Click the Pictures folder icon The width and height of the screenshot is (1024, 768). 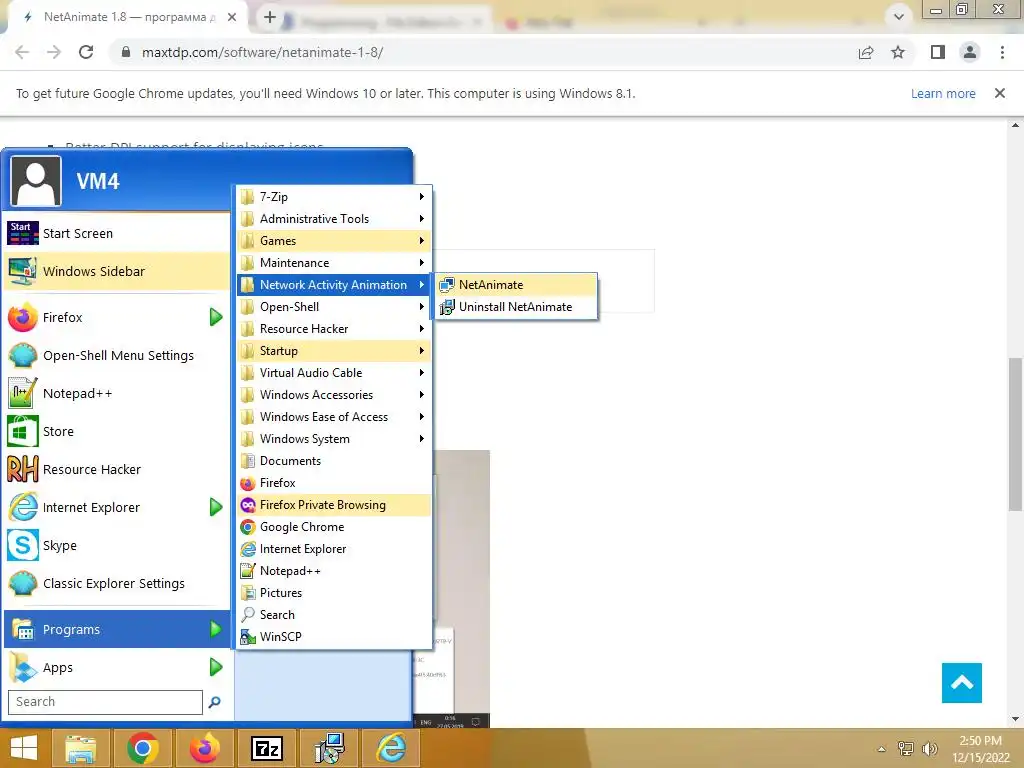pos(248,593)
